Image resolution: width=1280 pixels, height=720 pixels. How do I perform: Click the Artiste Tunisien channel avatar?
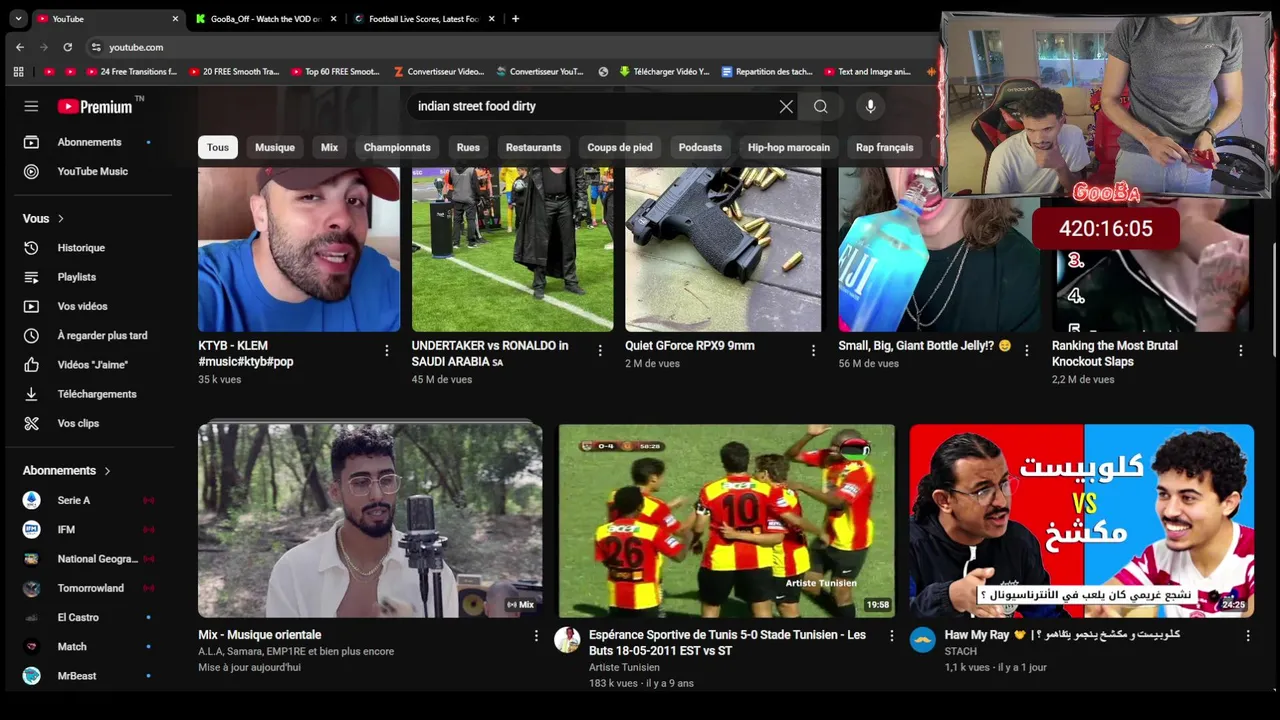coord(567,640)
